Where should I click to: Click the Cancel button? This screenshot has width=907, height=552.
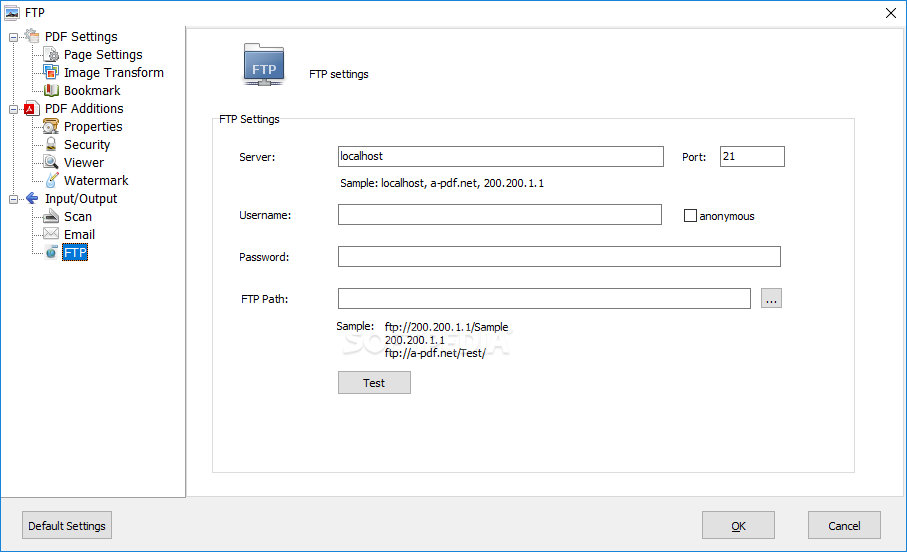click(x=844, y=525)
